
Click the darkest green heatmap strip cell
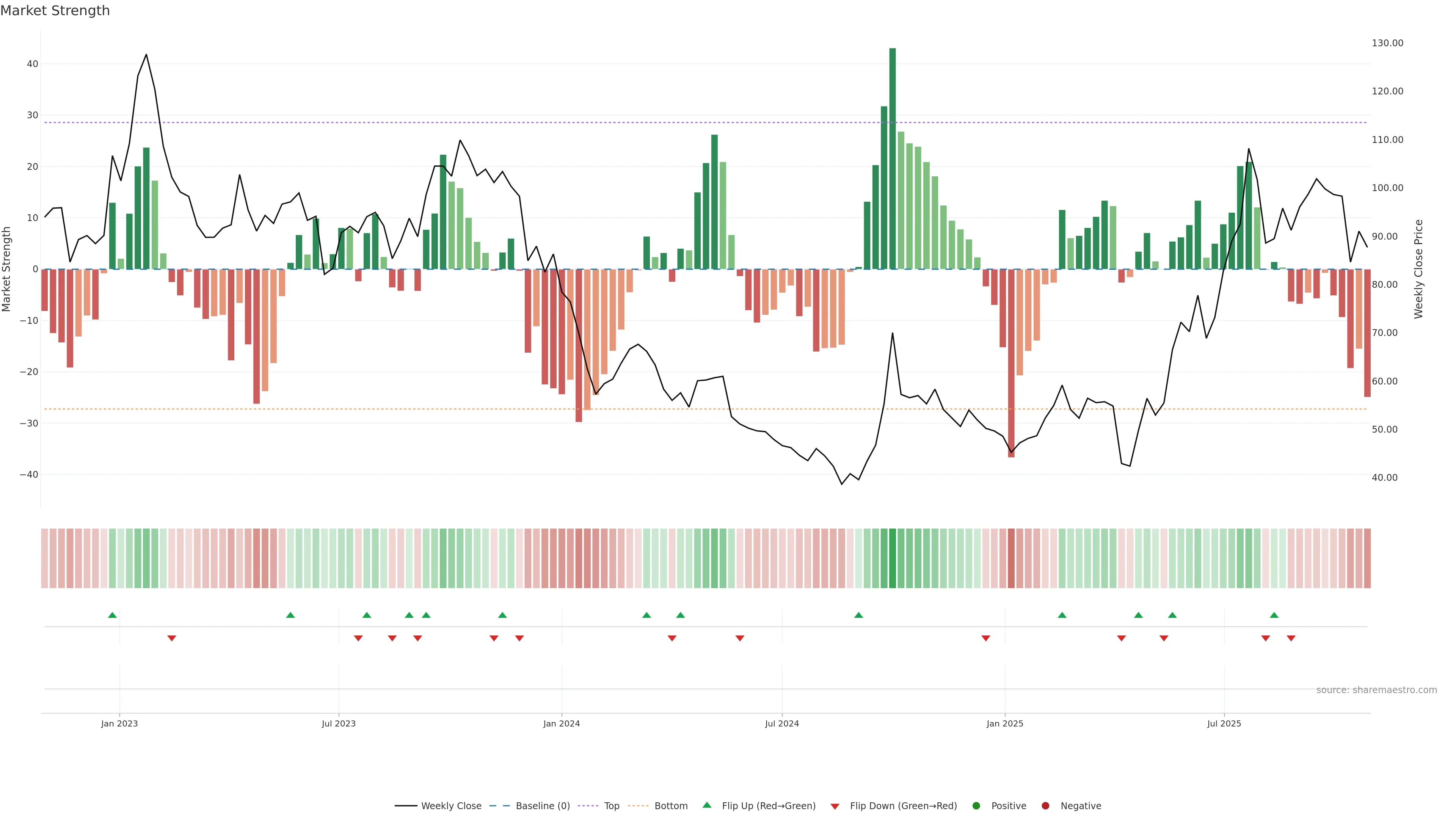pos(893,559)
